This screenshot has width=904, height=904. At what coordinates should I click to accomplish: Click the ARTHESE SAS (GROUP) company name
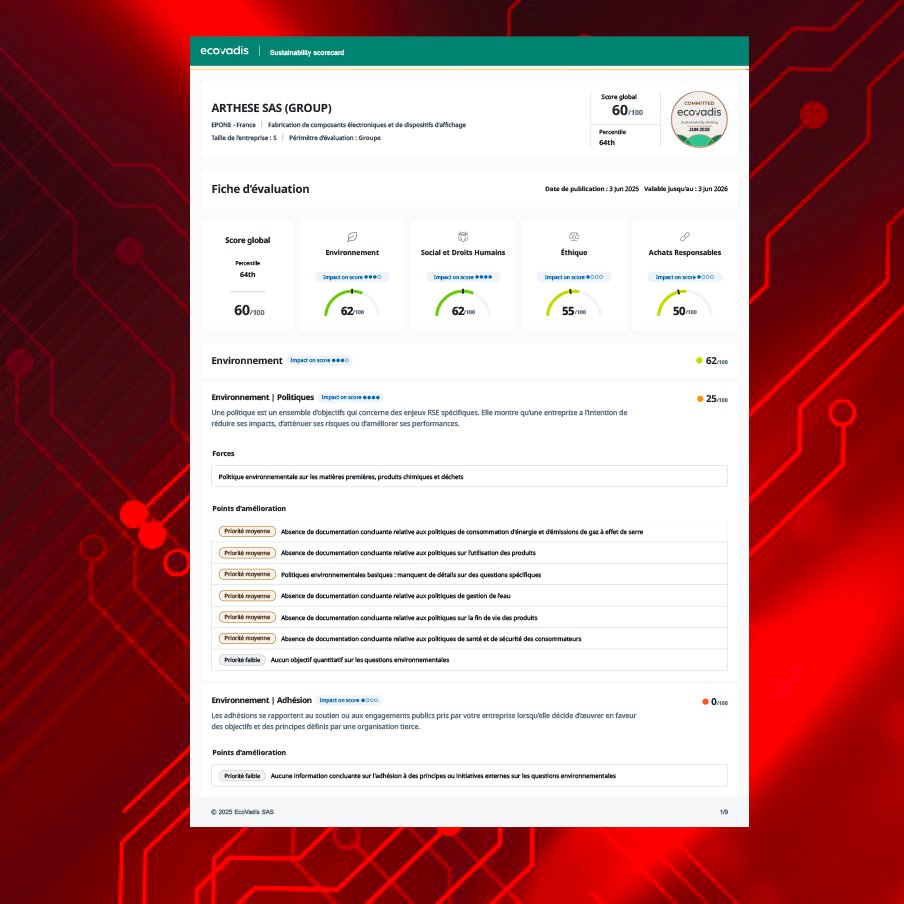point(271,108)
